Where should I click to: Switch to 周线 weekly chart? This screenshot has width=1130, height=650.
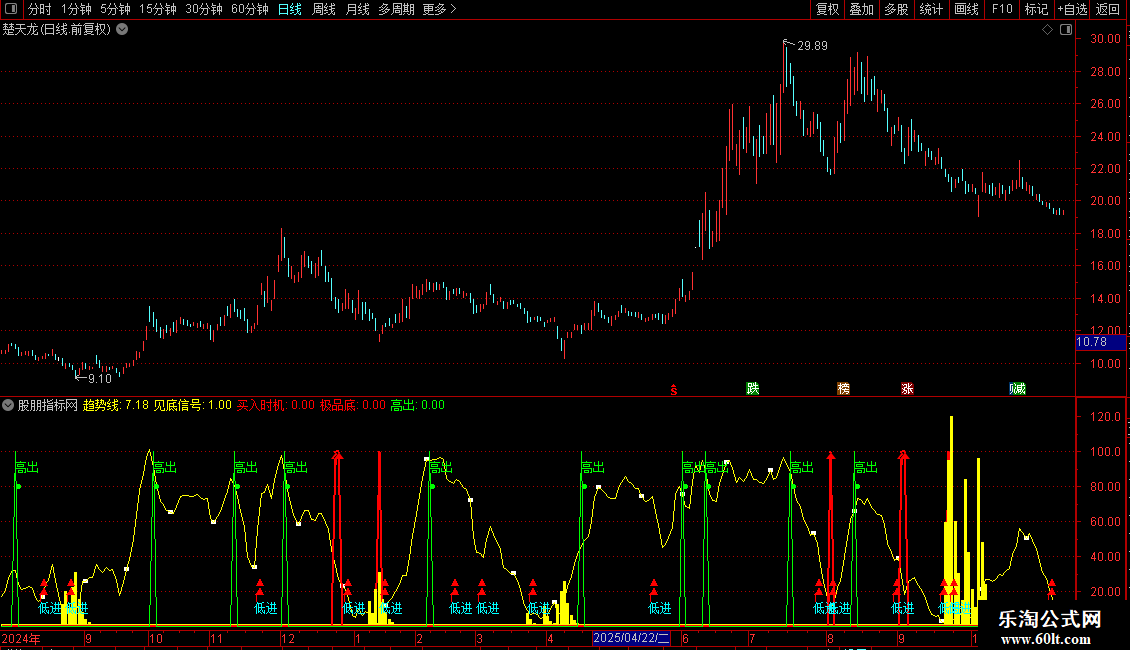click(x=324, y=9)
